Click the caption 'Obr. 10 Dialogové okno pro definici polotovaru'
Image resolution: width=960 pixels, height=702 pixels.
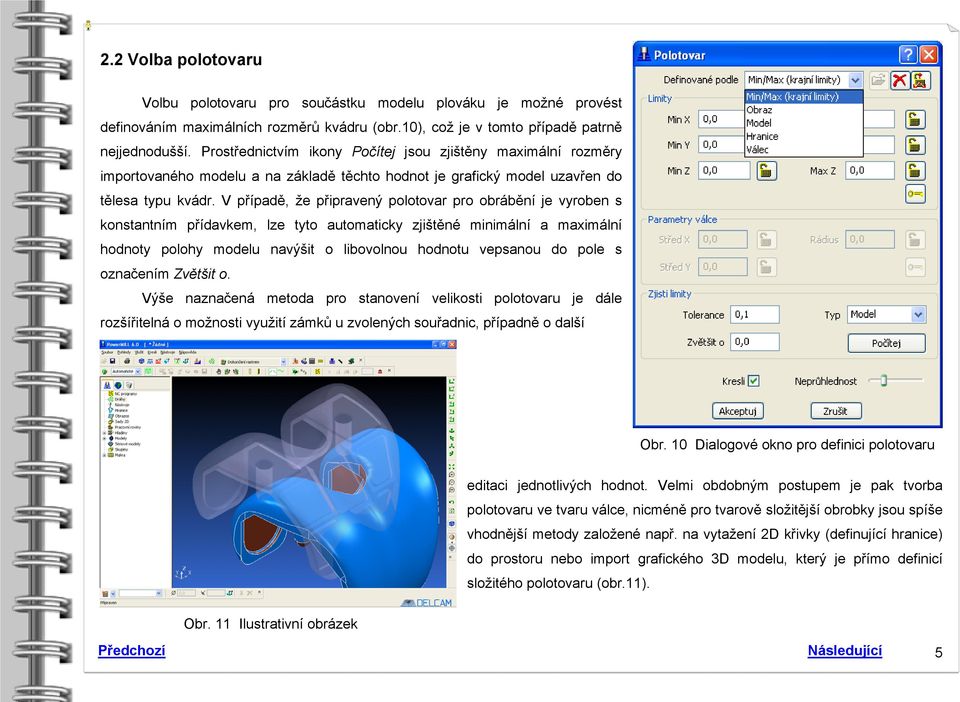pyautogui.click(x=787, y=445)
